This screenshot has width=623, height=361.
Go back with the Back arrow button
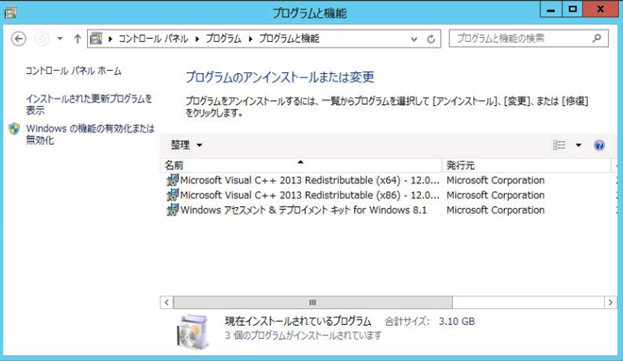click(x=18, y=39)
